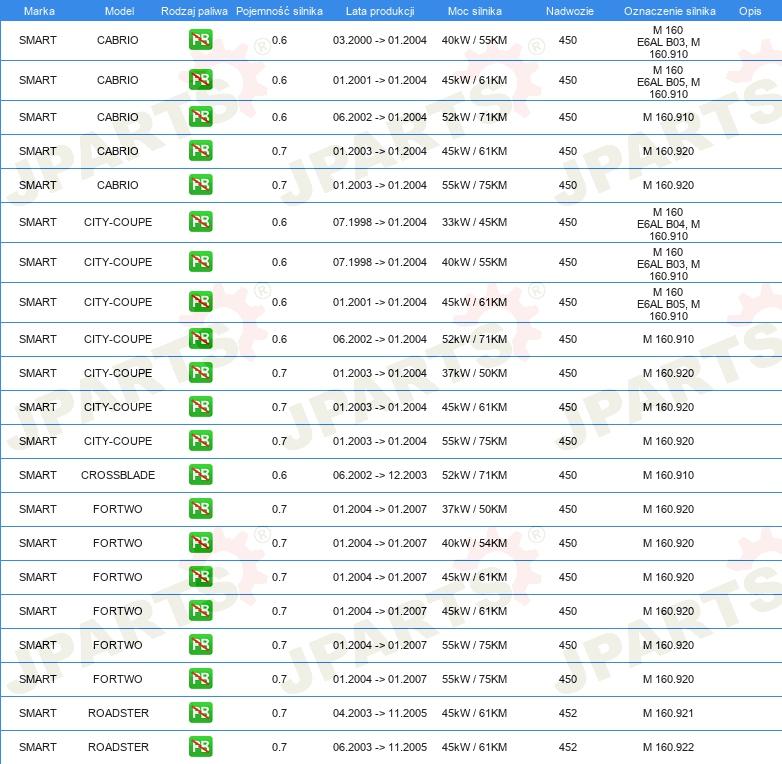Select the Moc silnika column header
The image size is (782, 764).
[x=475, y=11]
